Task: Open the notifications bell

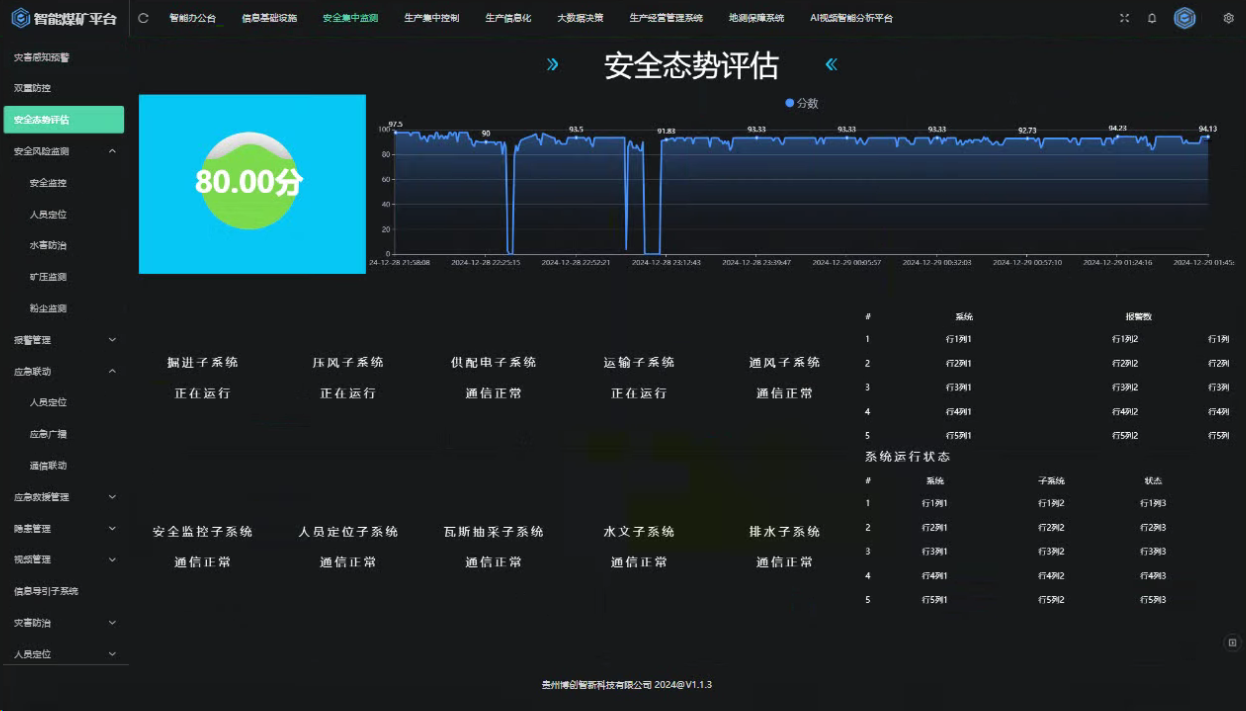Action: [x=1152, y=18]
